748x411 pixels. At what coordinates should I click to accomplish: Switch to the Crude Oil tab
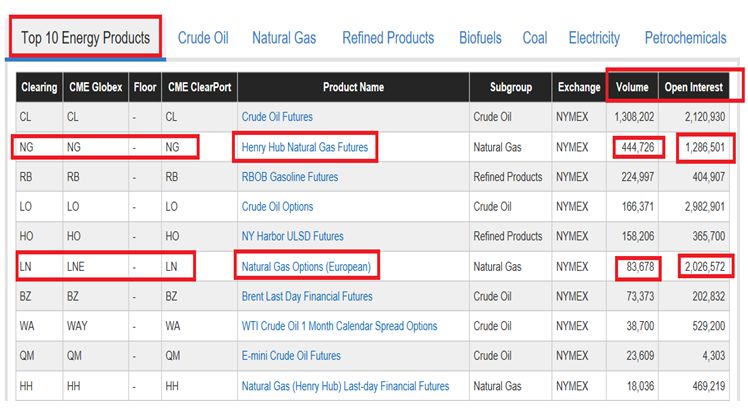(203, 38)
